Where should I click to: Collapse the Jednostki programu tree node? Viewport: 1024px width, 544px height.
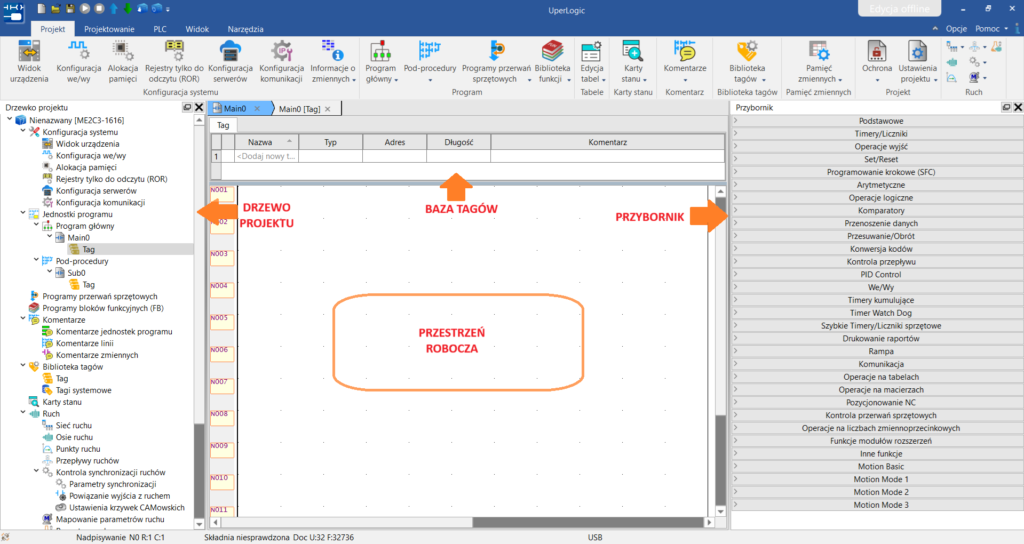23,214
